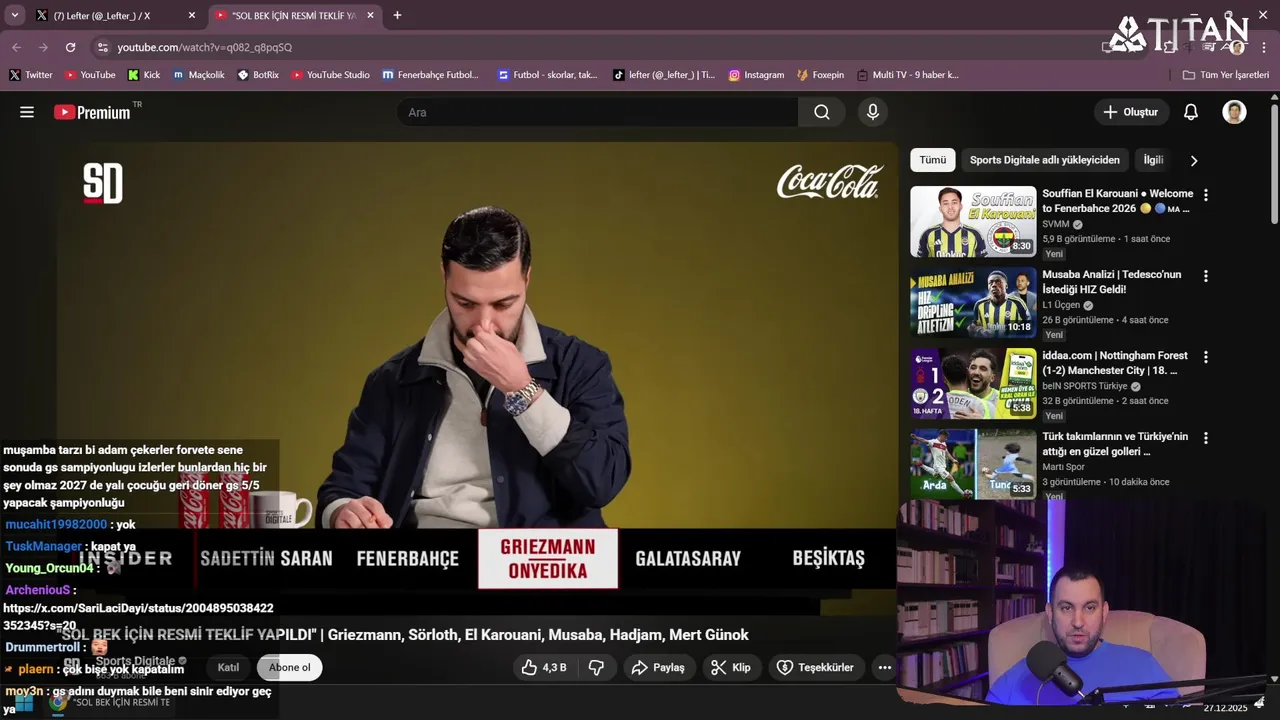Close the Lefter X tab

pyautogui.click(x=192, y=15)
